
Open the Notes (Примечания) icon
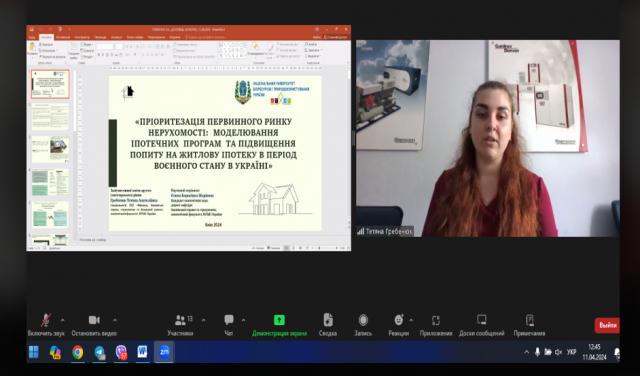pyautogui.click(x=529, y=320)
